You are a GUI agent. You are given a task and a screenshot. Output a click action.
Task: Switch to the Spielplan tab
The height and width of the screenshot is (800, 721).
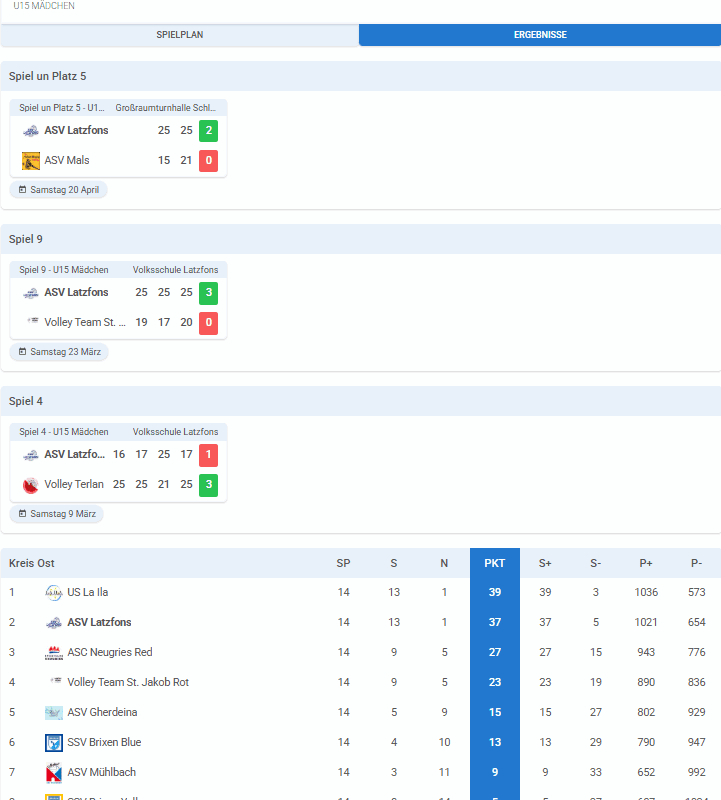tap(180, 35)
